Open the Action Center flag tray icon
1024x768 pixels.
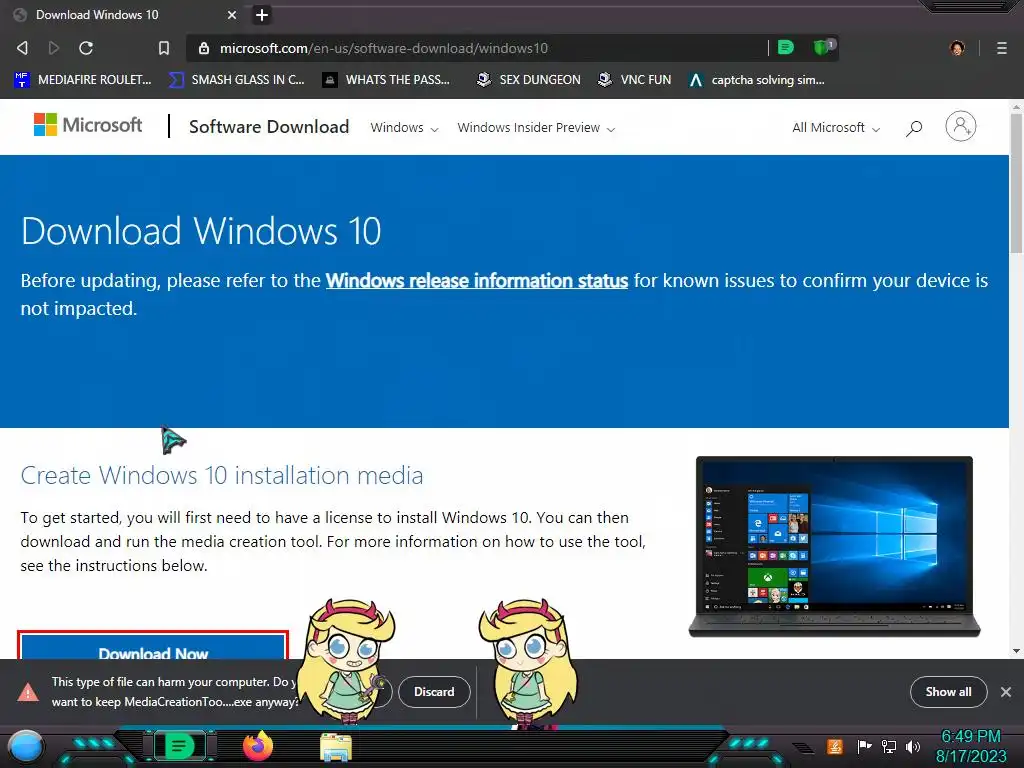864,746
